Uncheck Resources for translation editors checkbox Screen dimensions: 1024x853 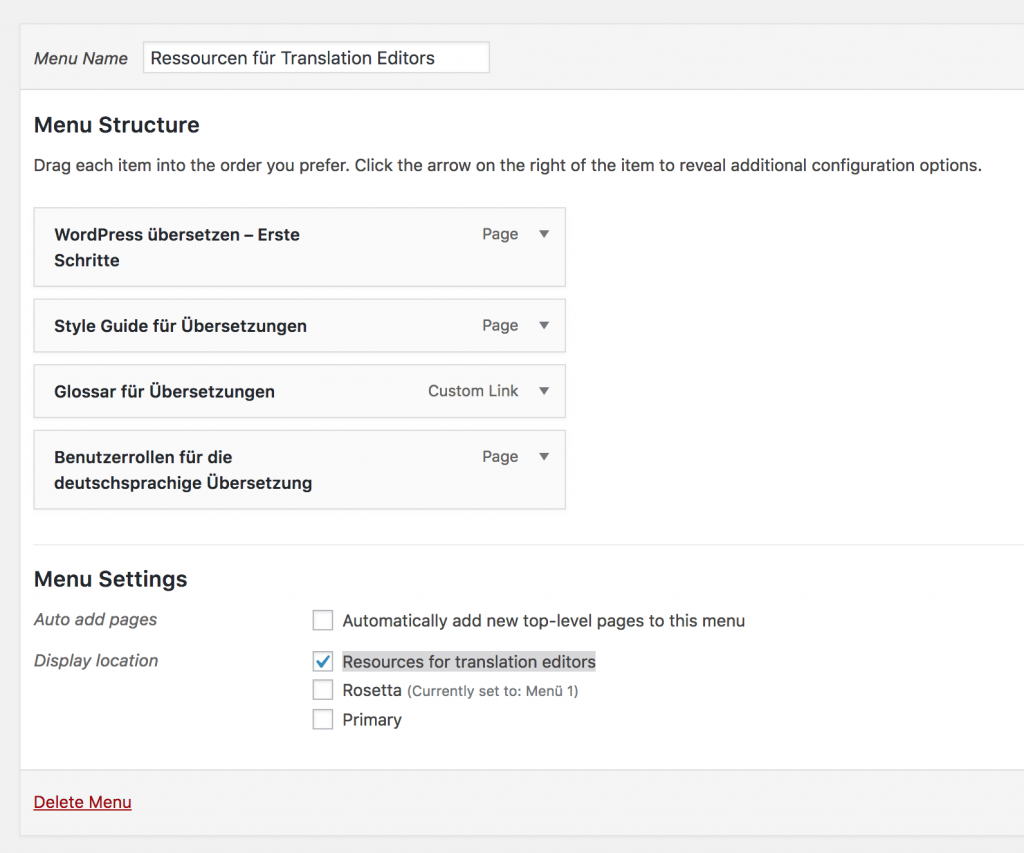click(323, 662)
